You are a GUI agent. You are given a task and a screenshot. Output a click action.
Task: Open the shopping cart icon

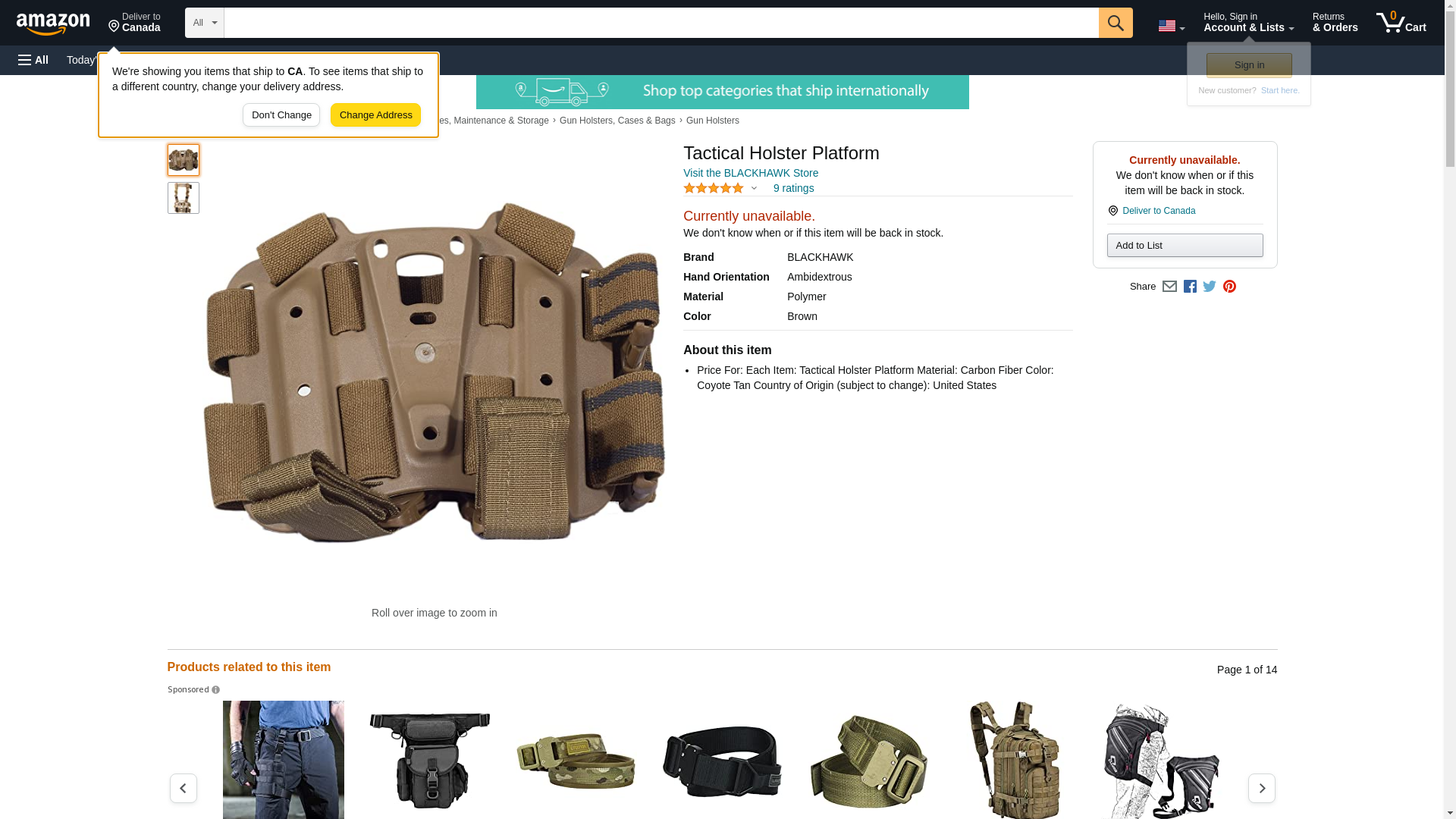pyautogui.click(x=1400, y=23)
